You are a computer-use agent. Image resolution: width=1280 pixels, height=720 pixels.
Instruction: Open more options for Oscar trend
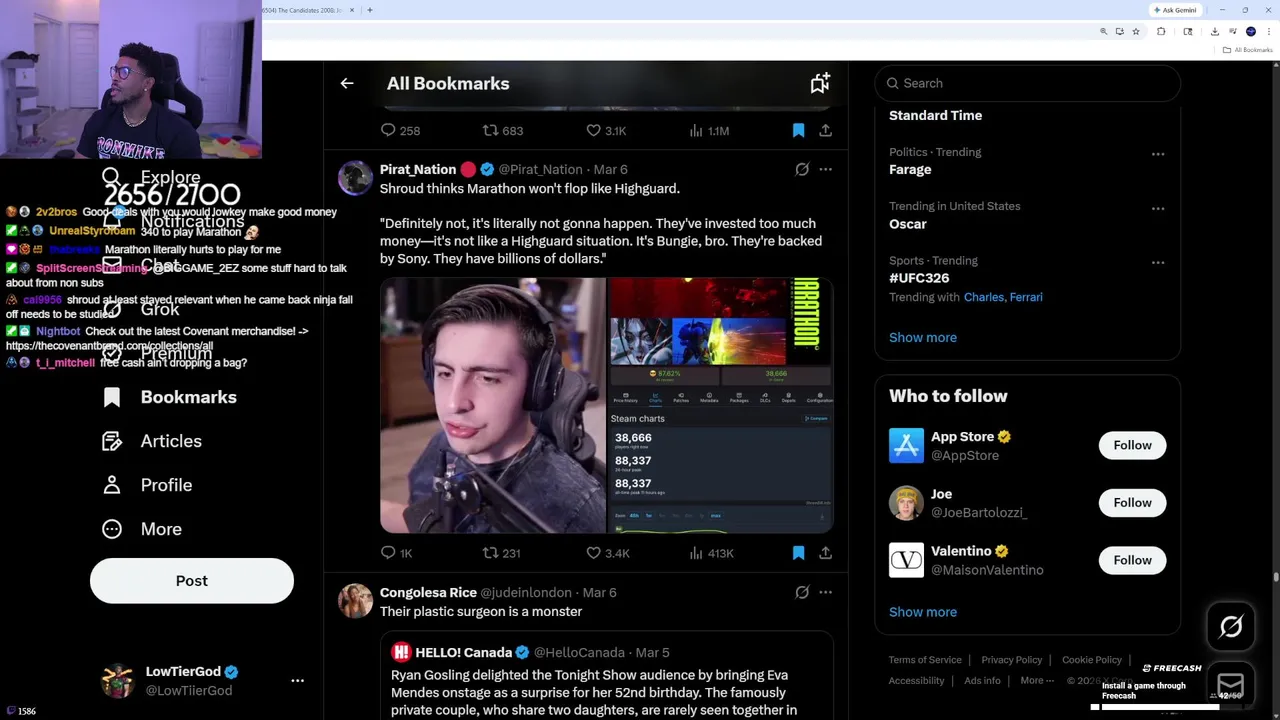(x=1158, y=208)
